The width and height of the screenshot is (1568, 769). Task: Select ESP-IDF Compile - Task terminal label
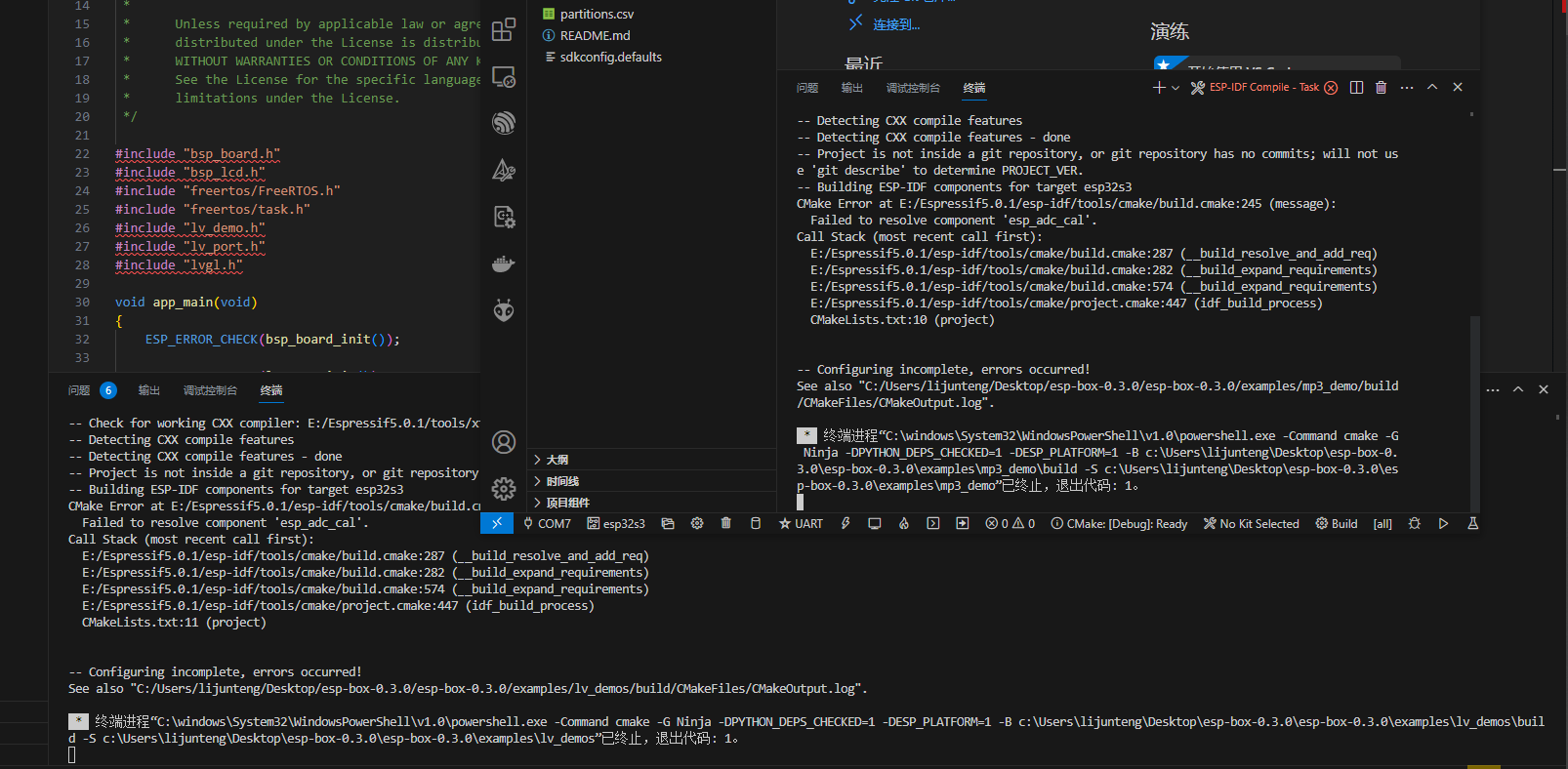click(x=1263, y=87)
